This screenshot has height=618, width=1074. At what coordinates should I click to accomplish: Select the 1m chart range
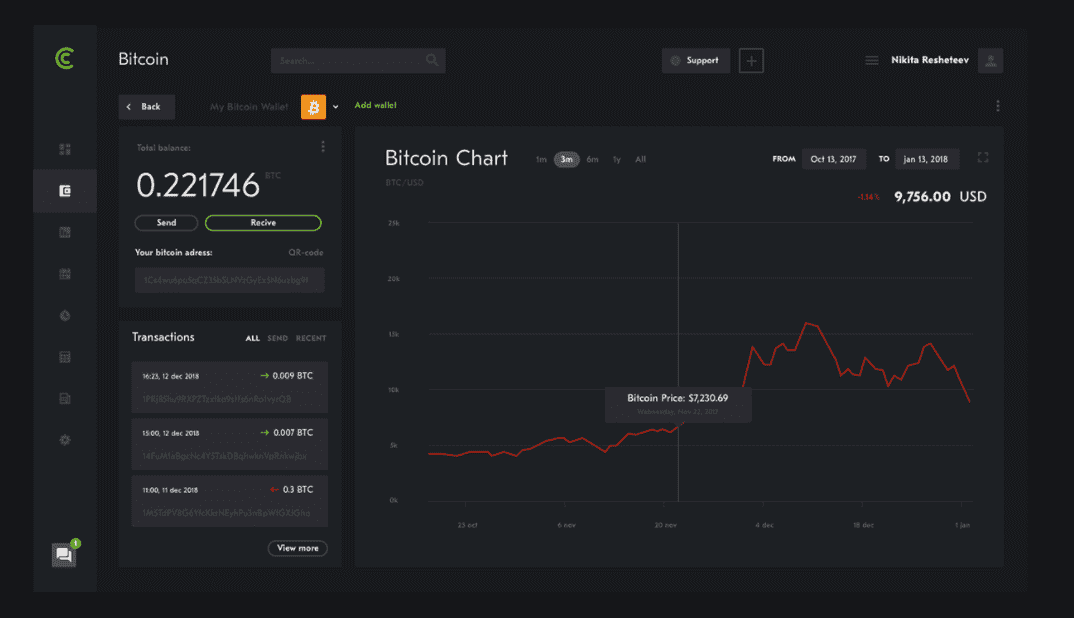541,160
